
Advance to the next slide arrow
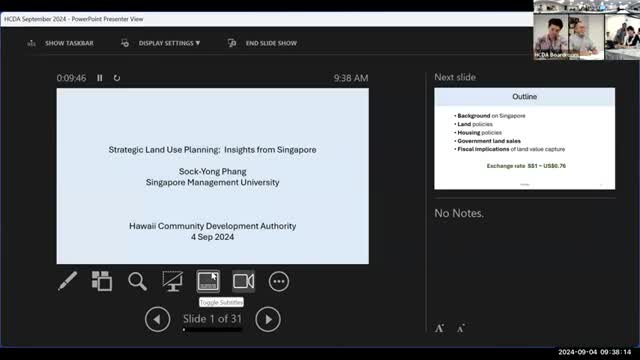point(268,319)
